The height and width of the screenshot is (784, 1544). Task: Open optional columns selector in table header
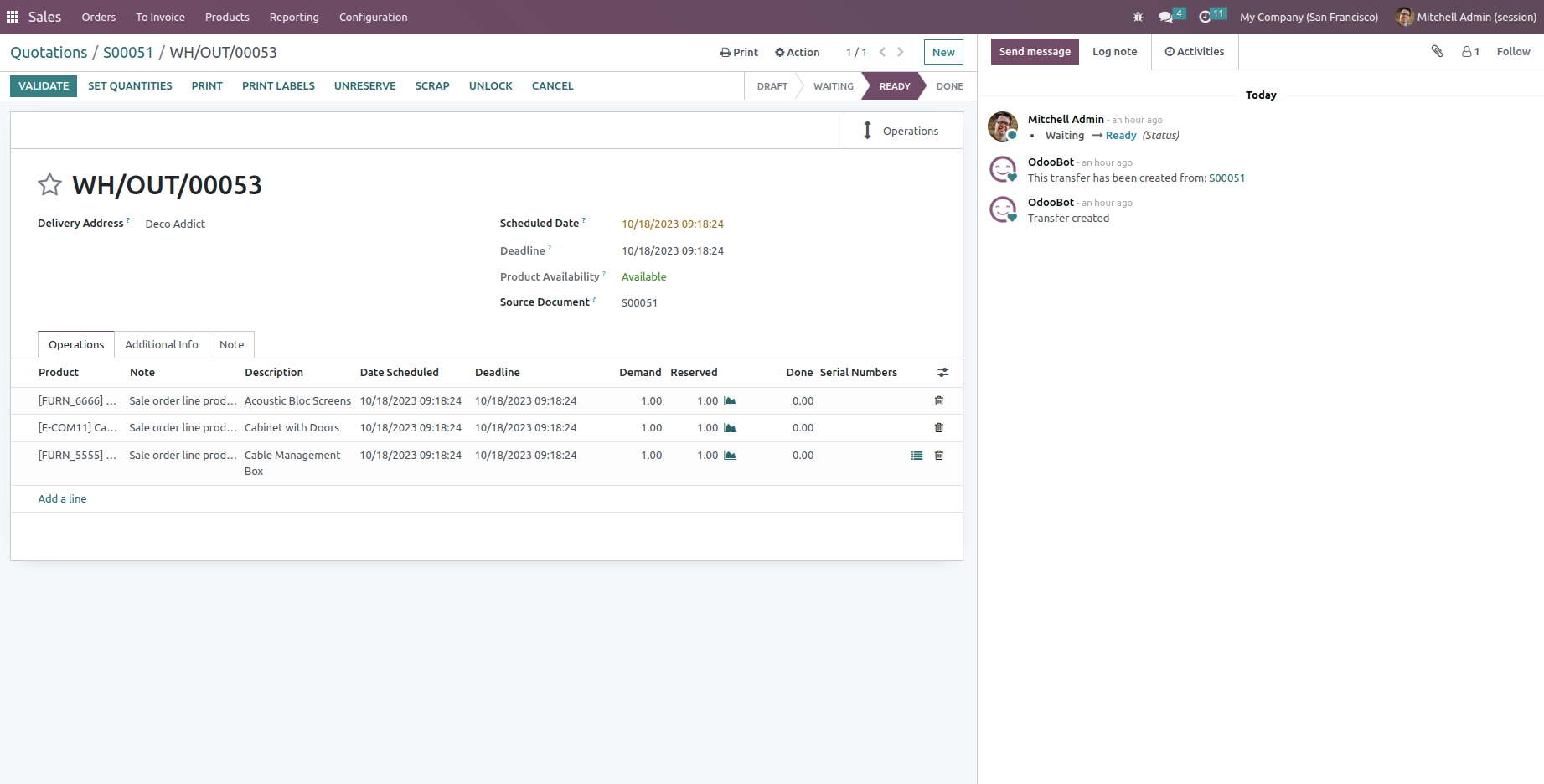(x=942, y=373)
